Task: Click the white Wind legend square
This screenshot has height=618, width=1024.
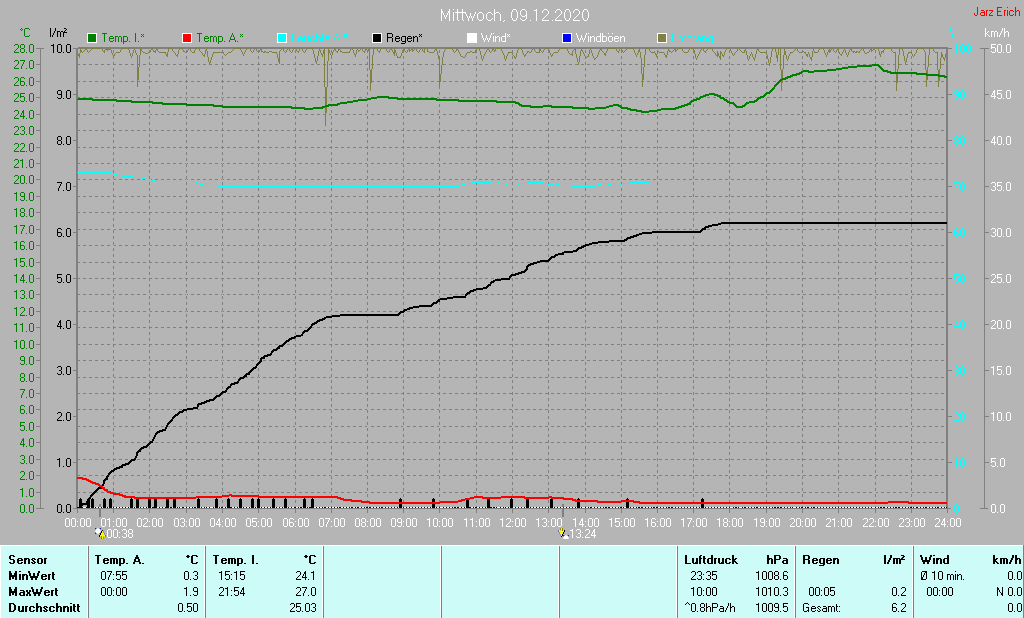Action: 472,38
